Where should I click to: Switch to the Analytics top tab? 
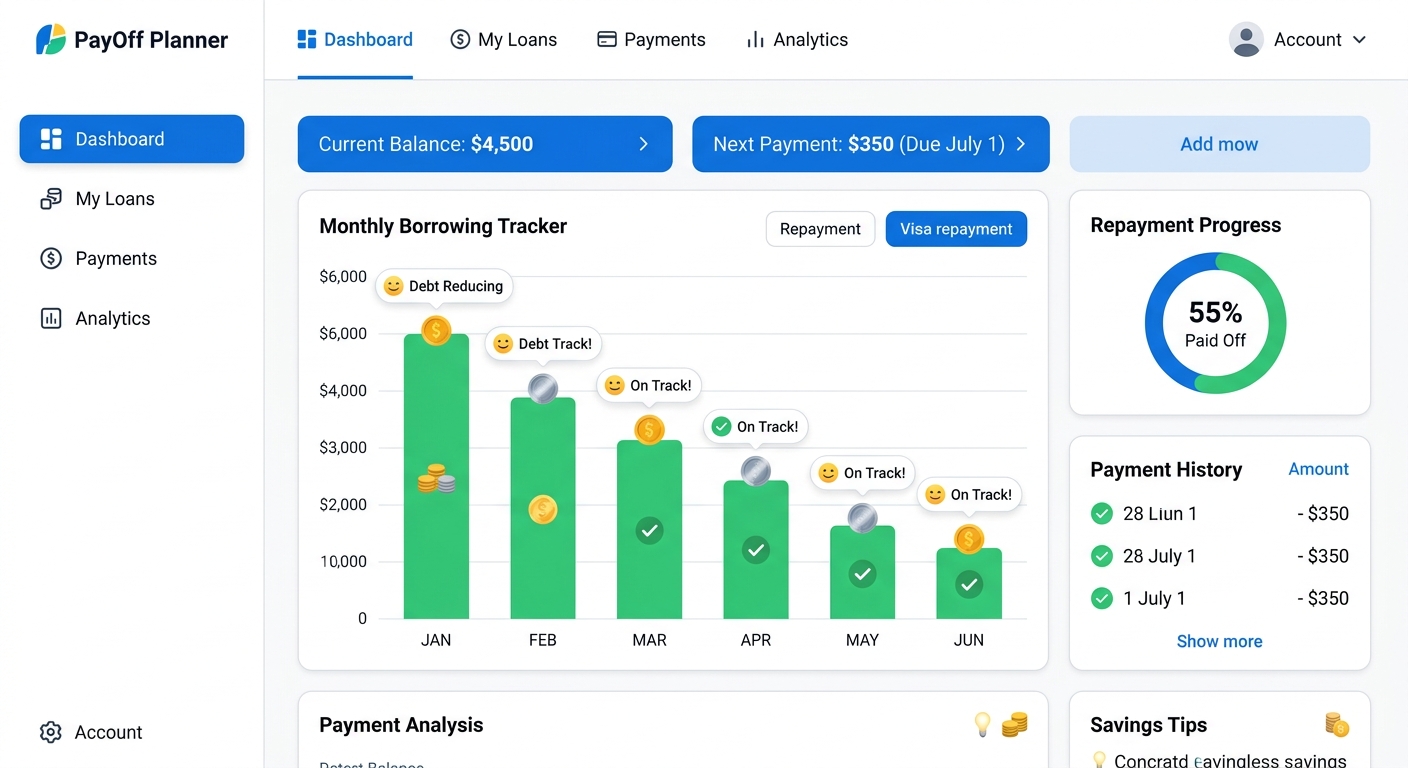797,40
